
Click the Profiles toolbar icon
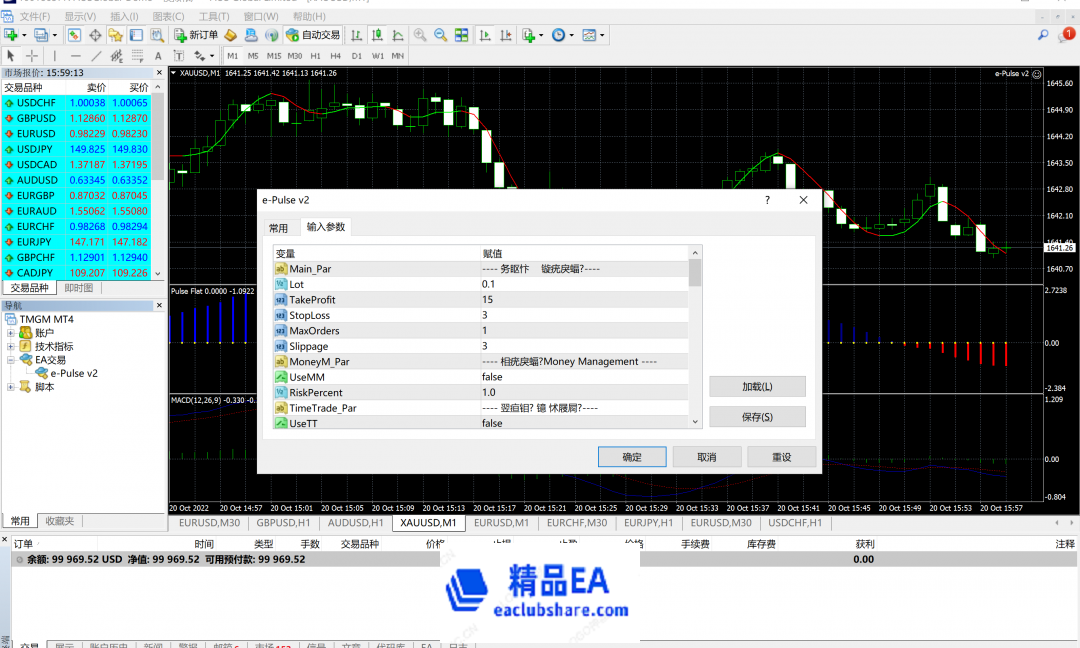tap(41, 34)
